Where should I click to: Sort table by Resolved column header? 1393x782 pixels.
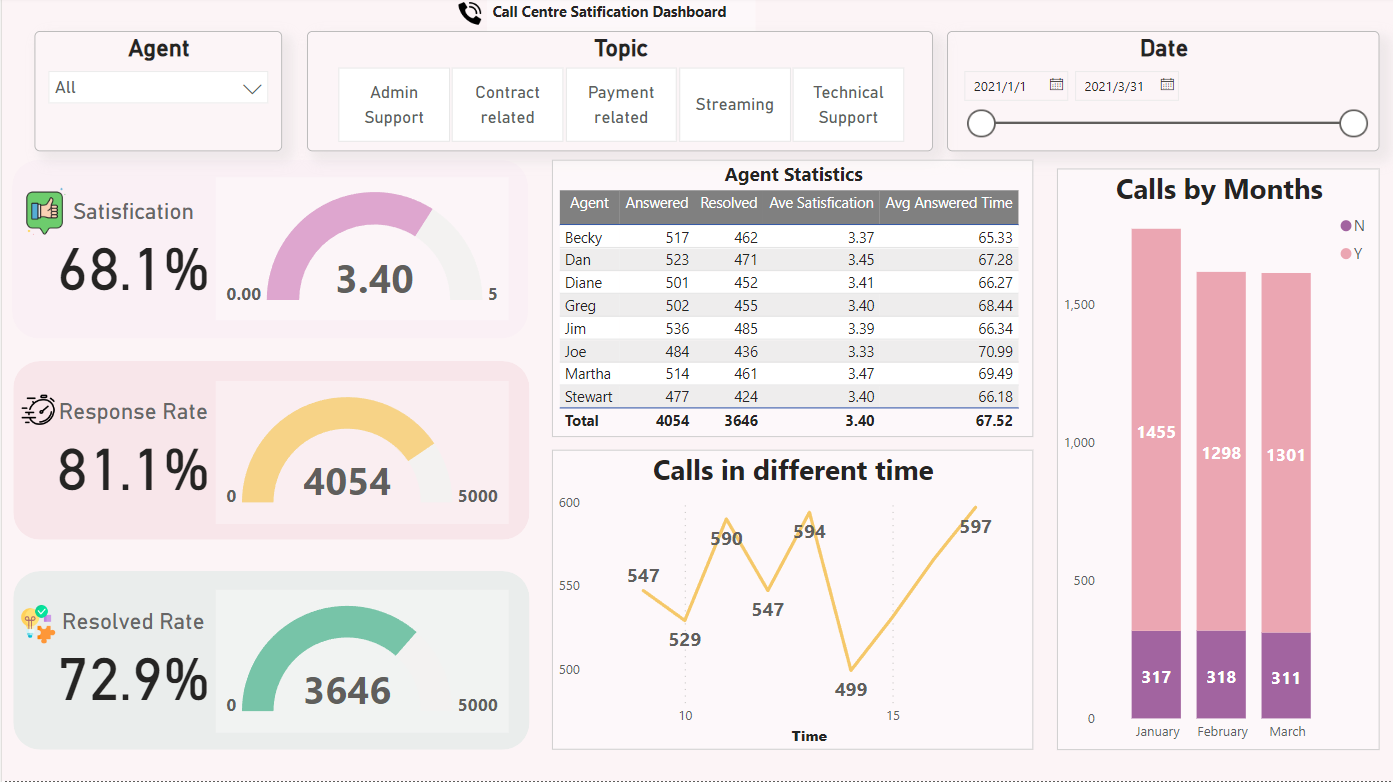click(x=728, y=203)
